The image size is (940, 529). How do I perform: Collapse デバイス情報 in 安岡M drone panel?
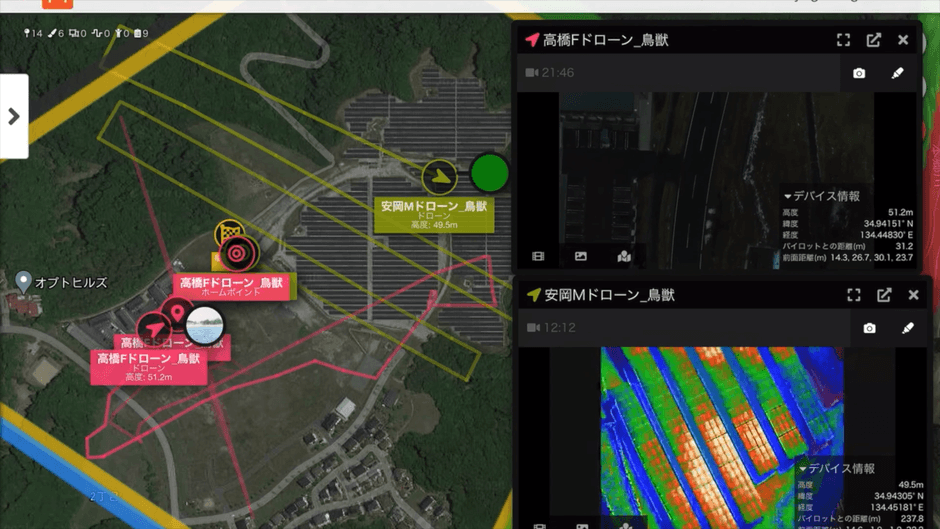pyautogui.click(x=837, y=468)
